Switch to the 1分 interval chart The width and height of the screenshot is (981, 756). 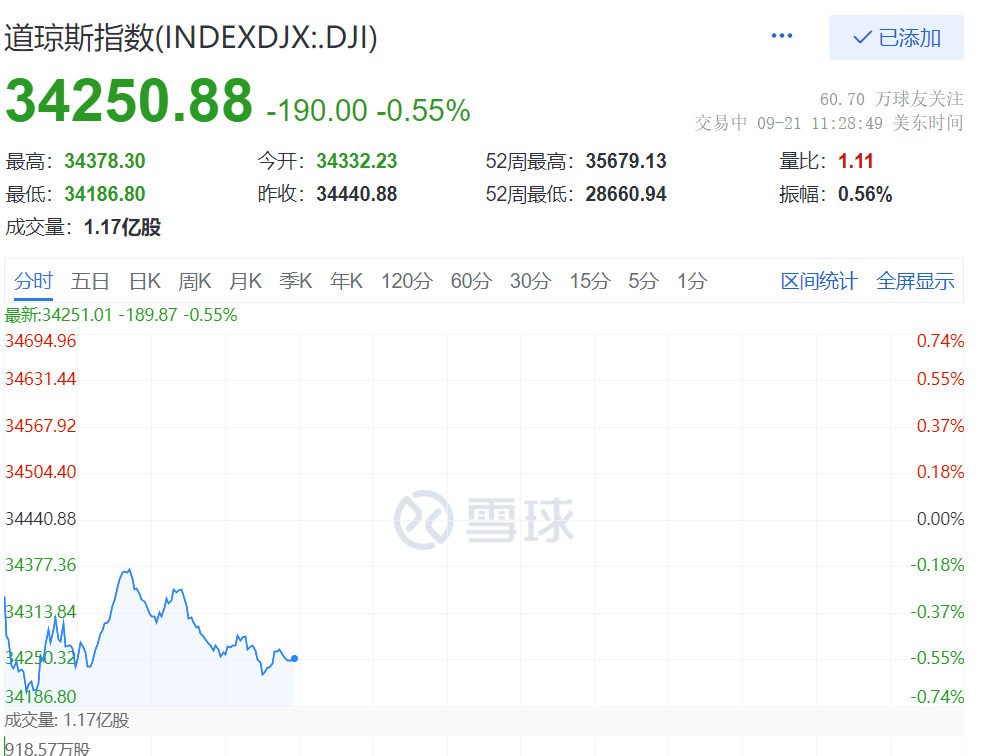click(x=691, y=282)
